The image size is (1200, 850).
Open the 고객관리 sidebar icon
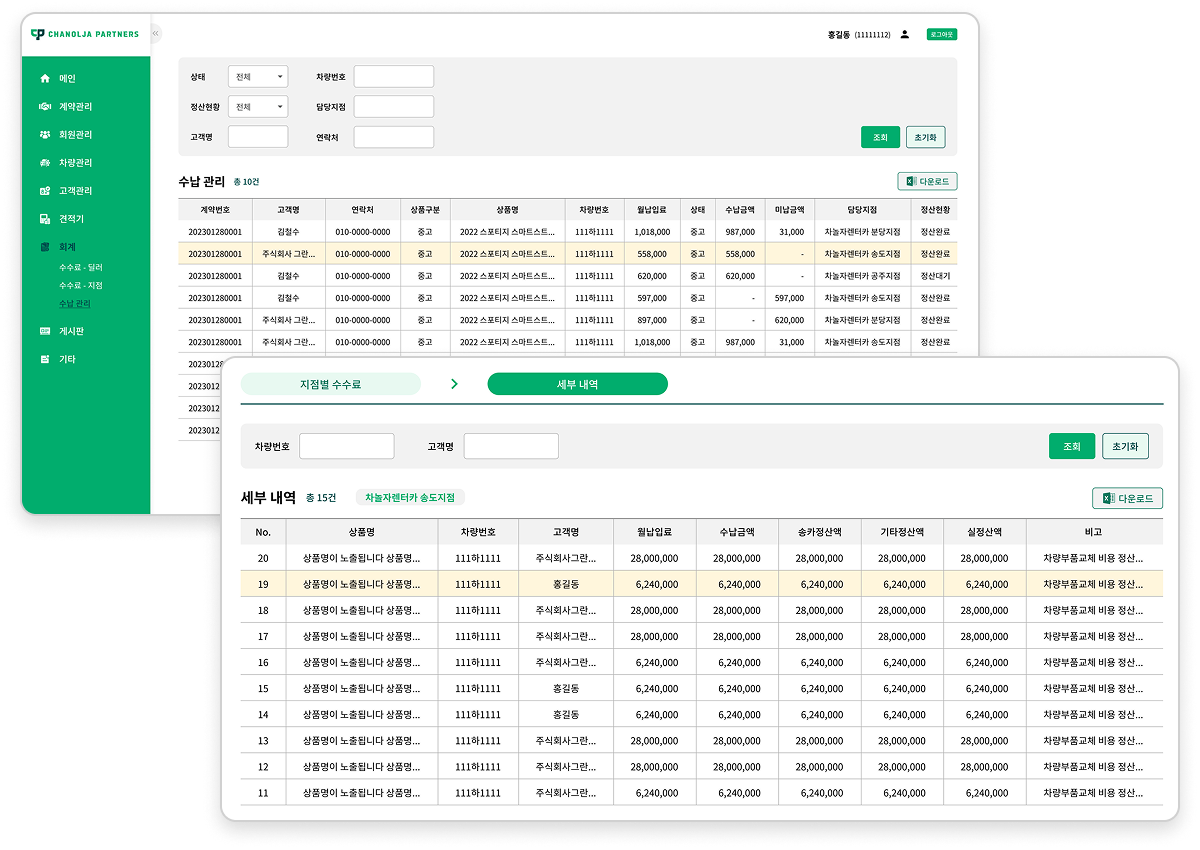point(44,190)
